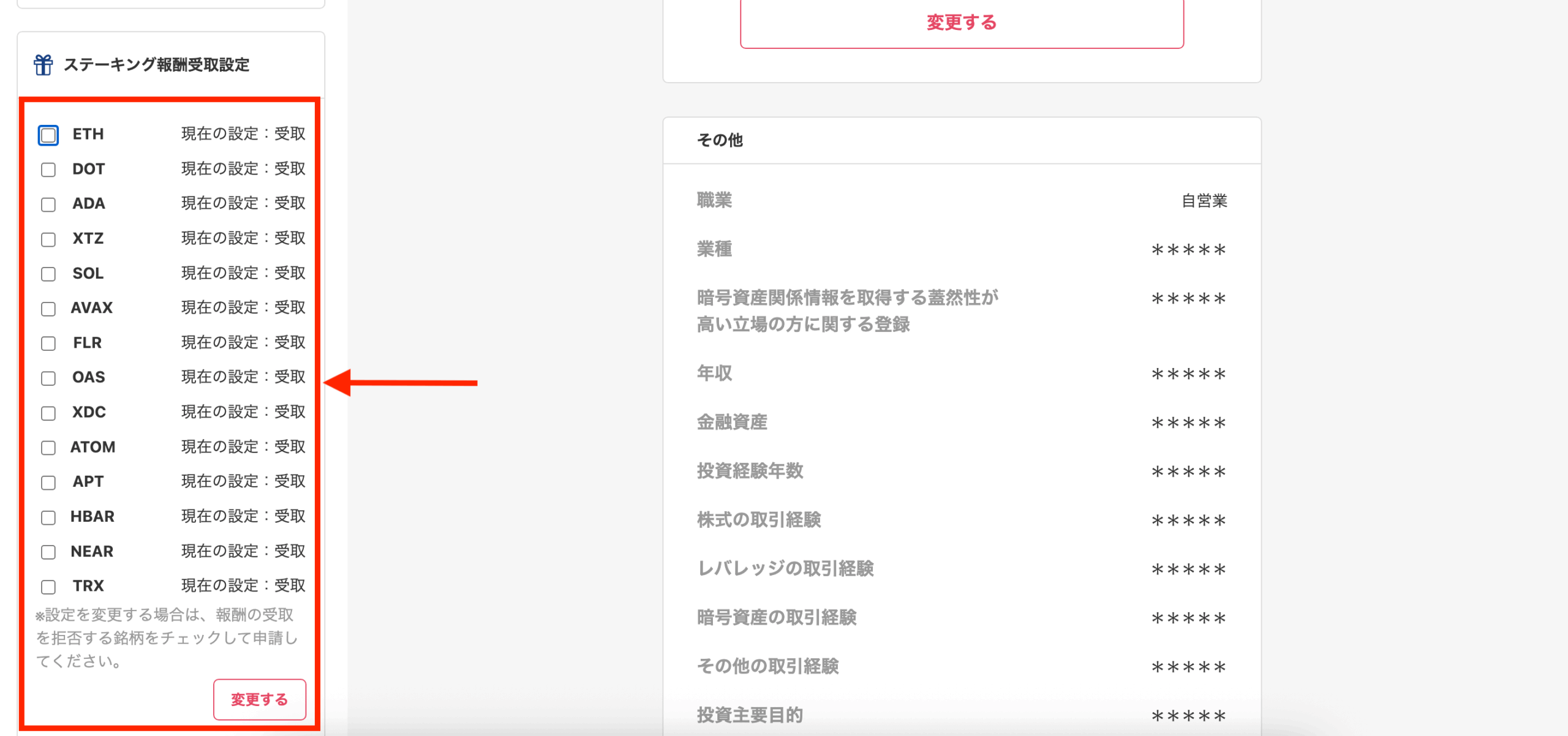1568x736 pixels.
Task: Click the large 変更する button at top
Action: coord(962,23)
